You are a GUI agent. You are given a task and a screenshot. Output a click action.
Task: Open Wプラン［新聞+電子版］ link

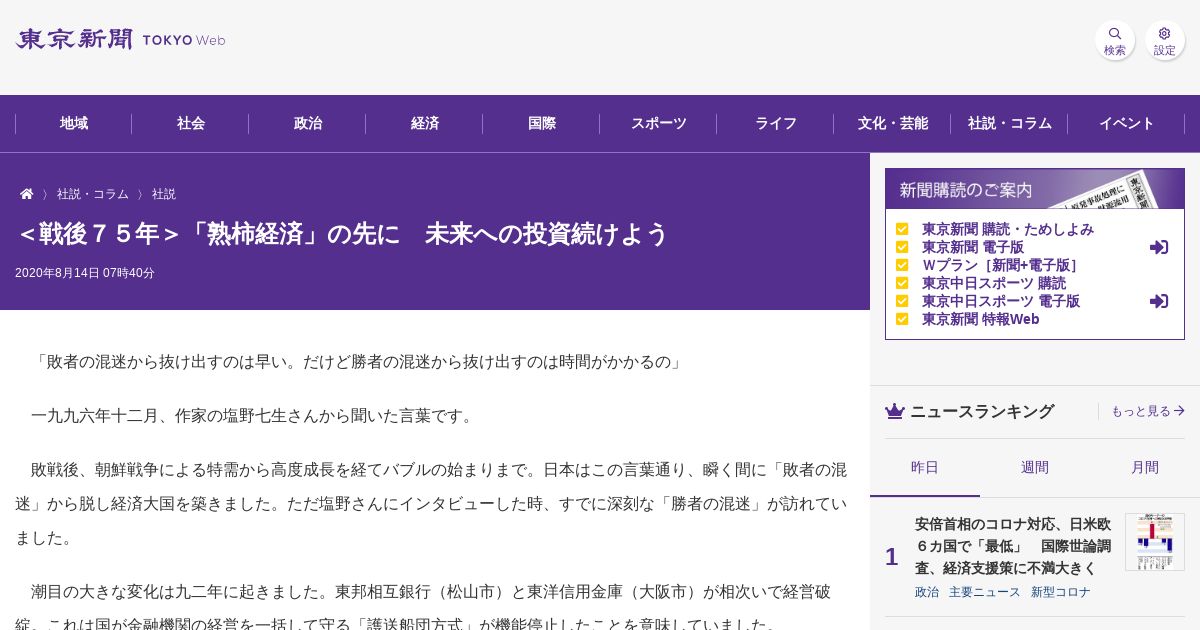(1000, 265)
